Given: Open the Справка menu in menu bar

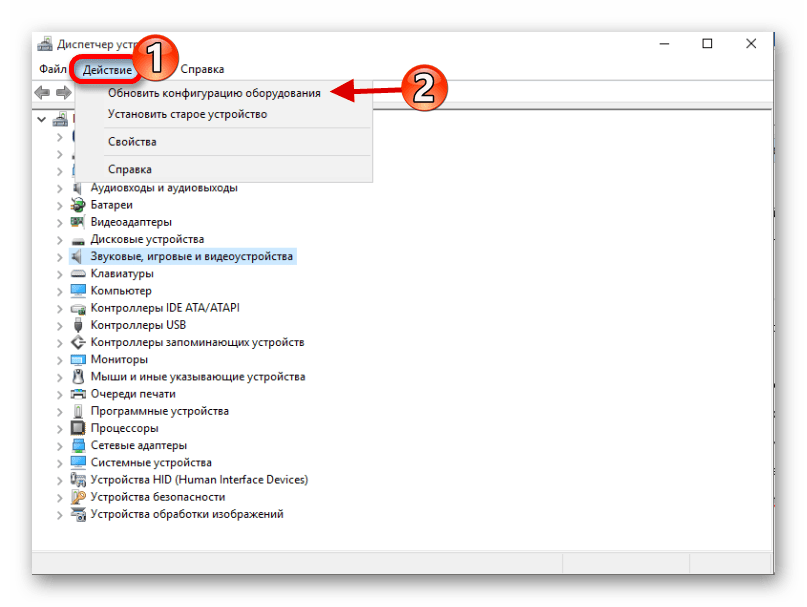Looking at the screenshot, I should (202, 69).
